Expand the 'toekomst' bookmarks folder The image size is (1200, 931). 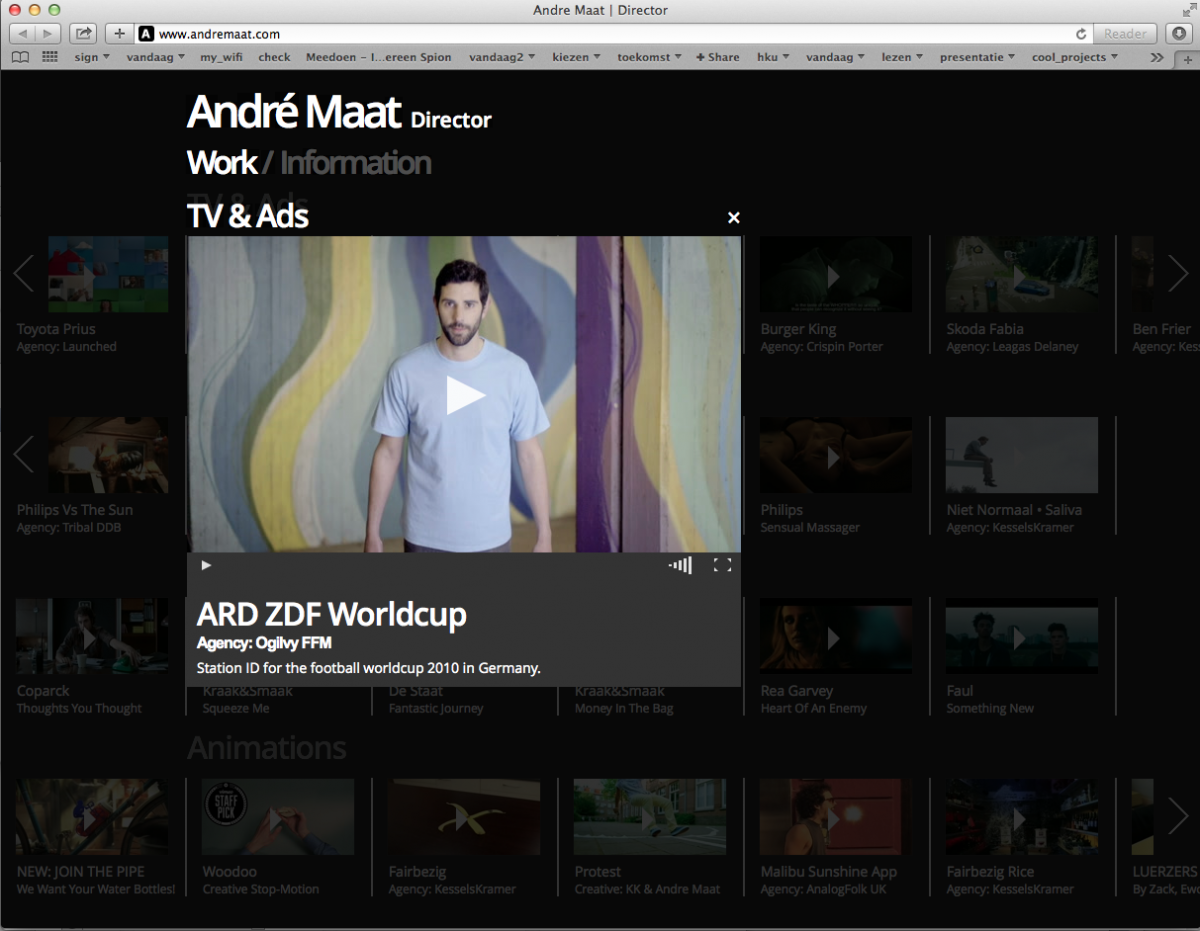649,58
